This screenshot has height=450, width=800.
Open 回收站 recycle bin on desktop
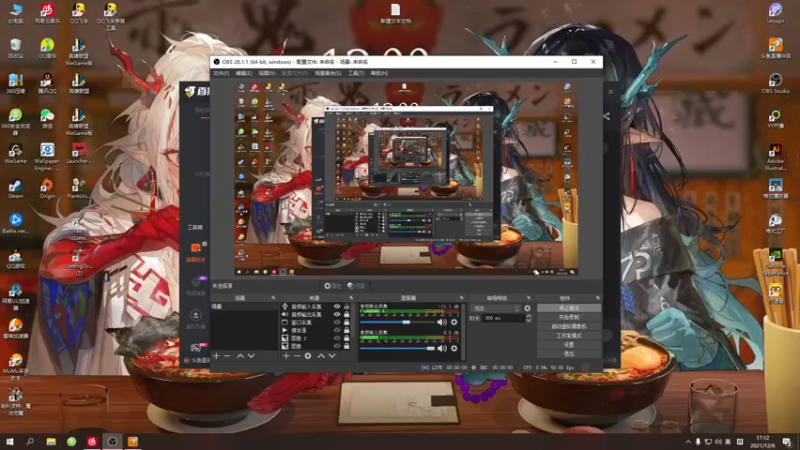click(x=15, y=48)
